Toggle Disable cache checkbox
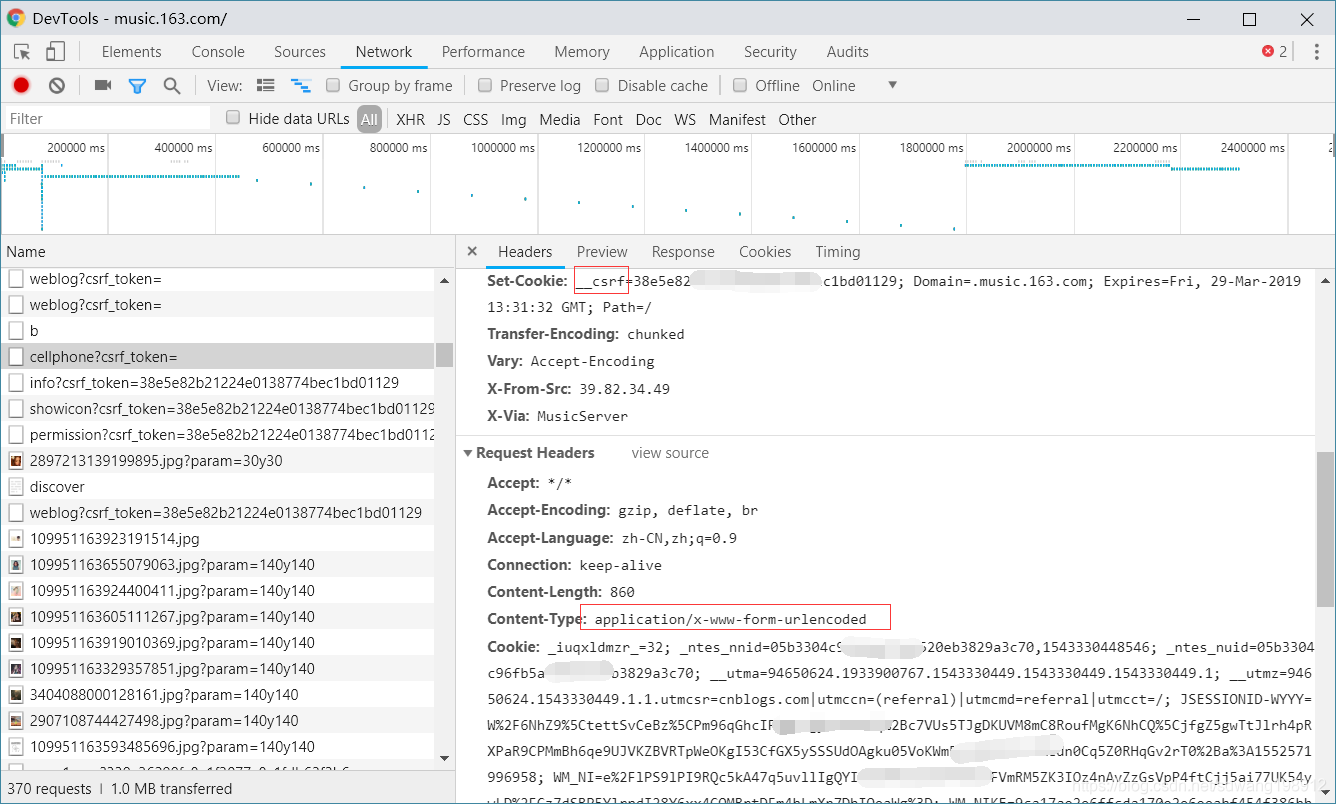This screenshot has height=804, width=1336. tap(602, 85)
